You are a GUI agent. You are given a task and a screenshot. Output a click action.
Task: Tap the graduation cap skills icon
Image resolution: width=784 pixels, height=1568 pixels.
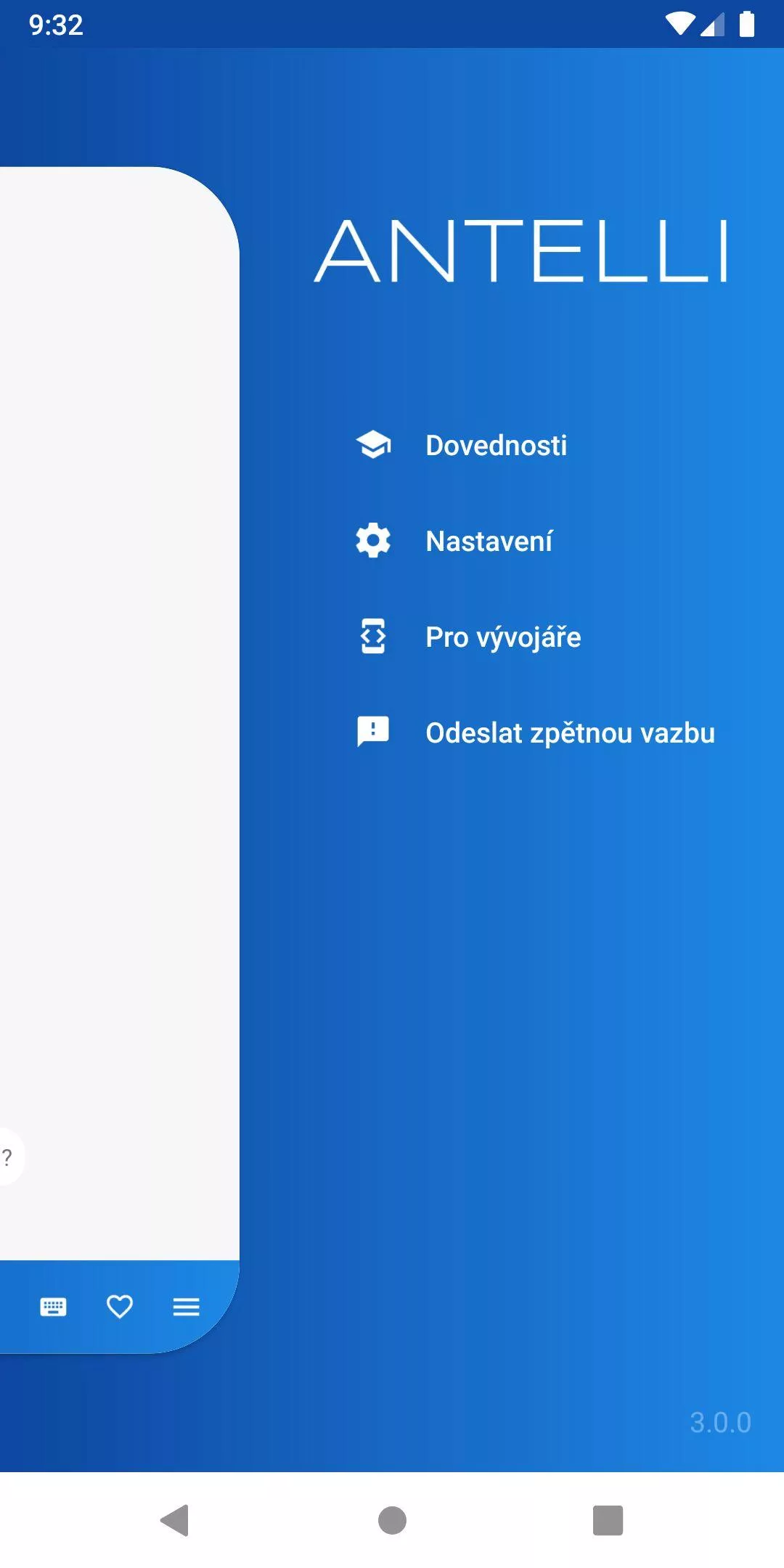point(373,445)
